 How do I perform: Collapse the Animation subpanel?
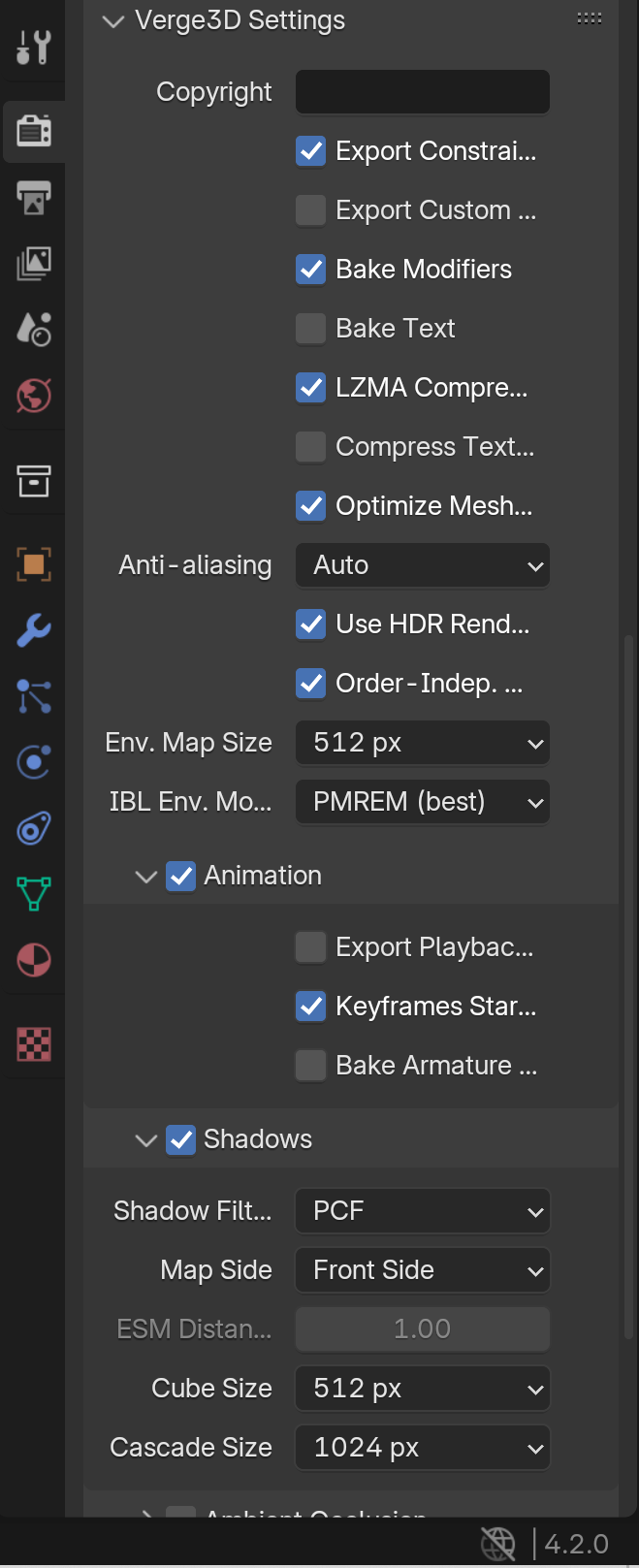[146, 877]
